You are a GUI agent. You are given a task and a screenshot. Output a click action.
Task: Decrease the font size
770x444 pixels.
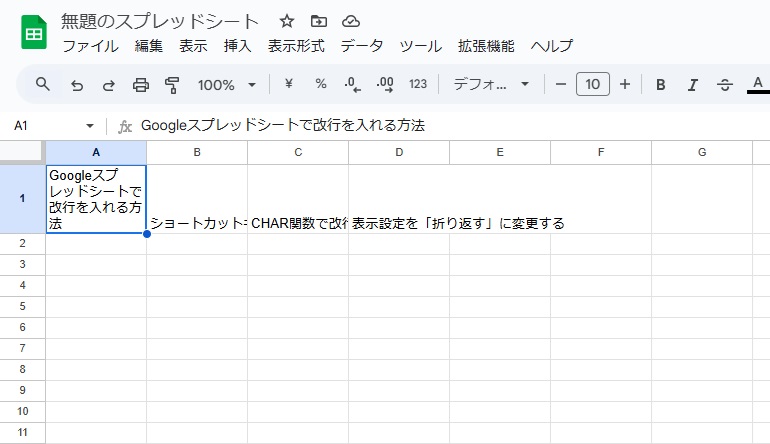[x=561, y=84]
